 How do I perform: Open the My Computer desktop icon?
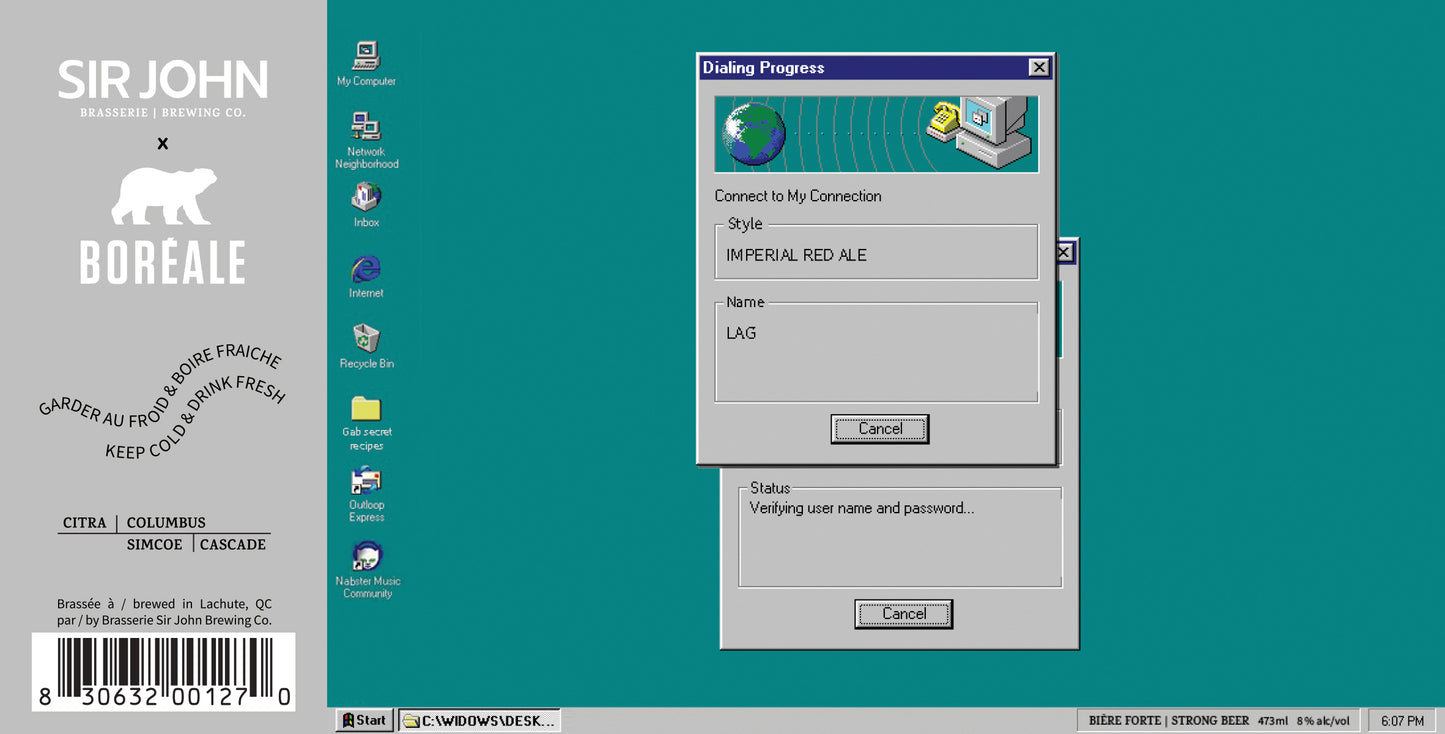[366, 57]
